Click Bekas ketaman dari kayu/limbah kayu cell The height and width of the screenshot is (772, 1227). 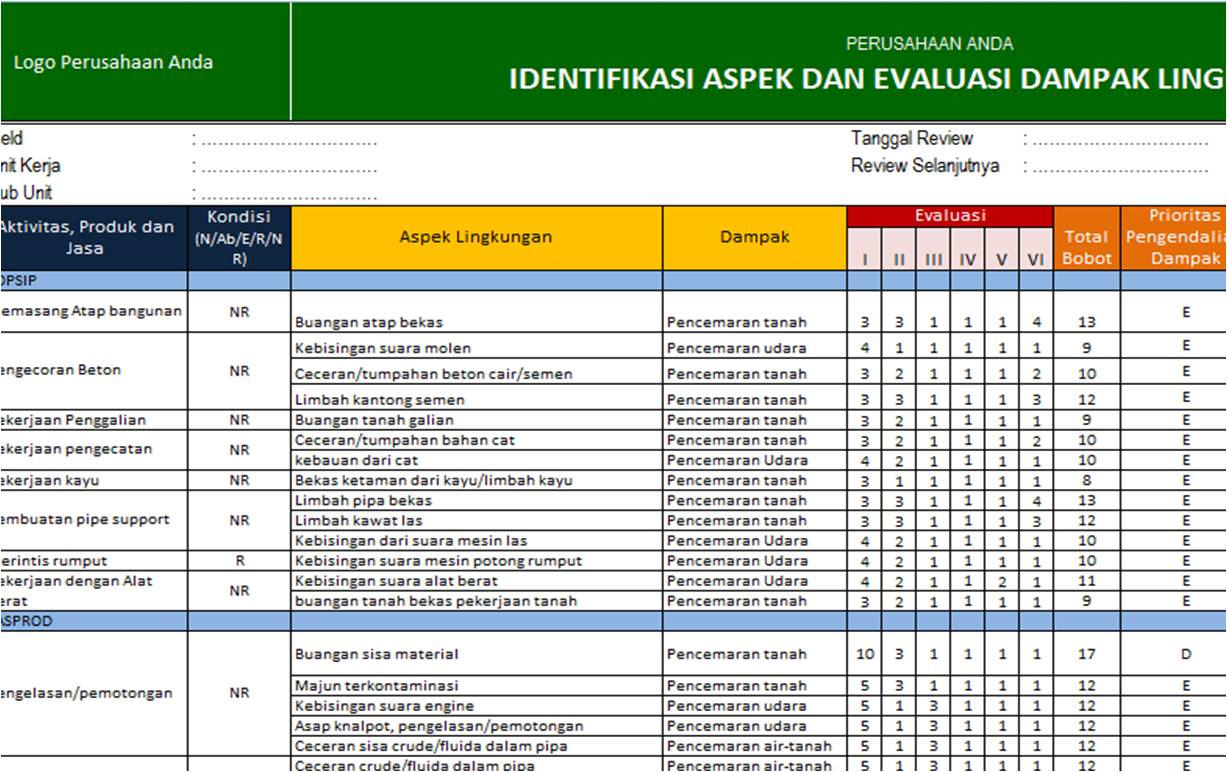[x=476, y=480]
